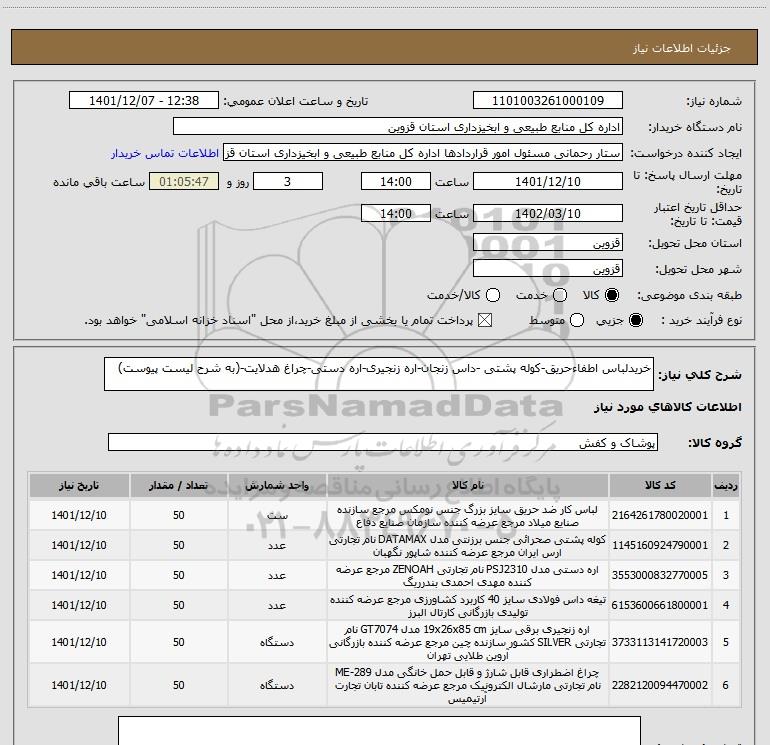Click the delivery city field قزوین
This screenshot has height=745, width=770.
[548, 268]
